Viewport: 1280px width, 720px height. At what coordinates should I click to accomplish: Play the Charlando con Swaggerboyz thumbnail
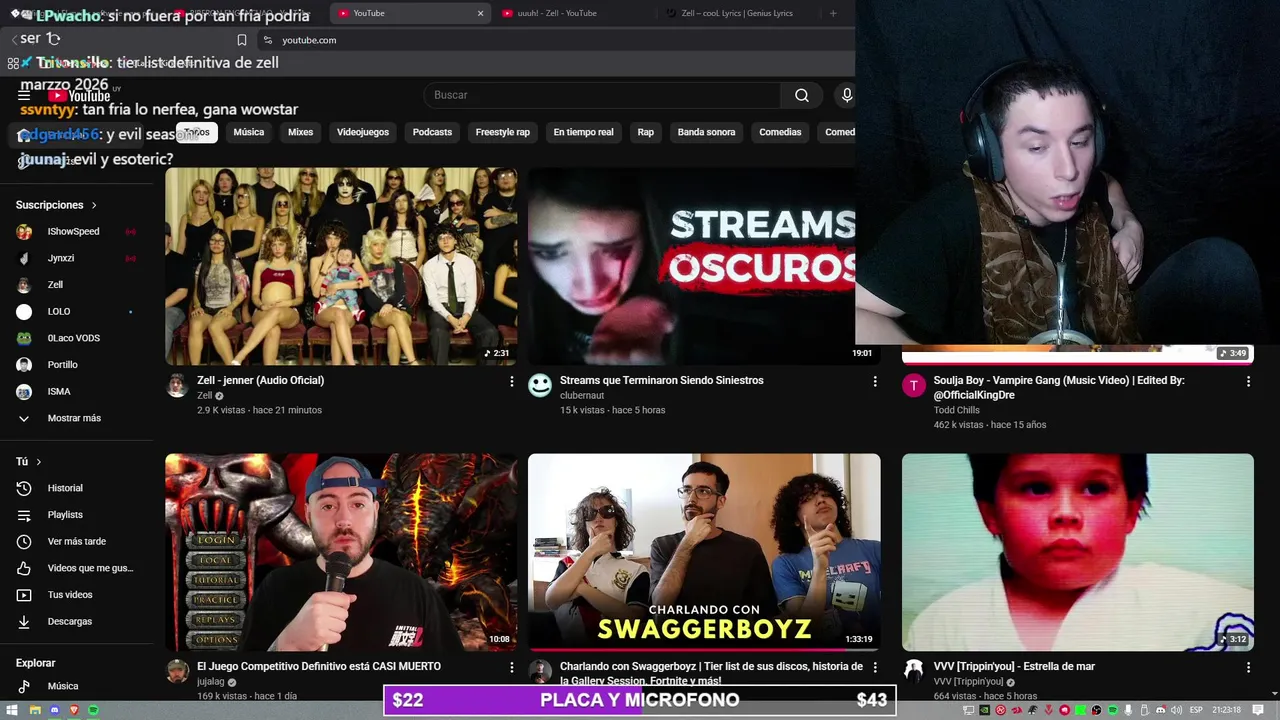(704, 552)
